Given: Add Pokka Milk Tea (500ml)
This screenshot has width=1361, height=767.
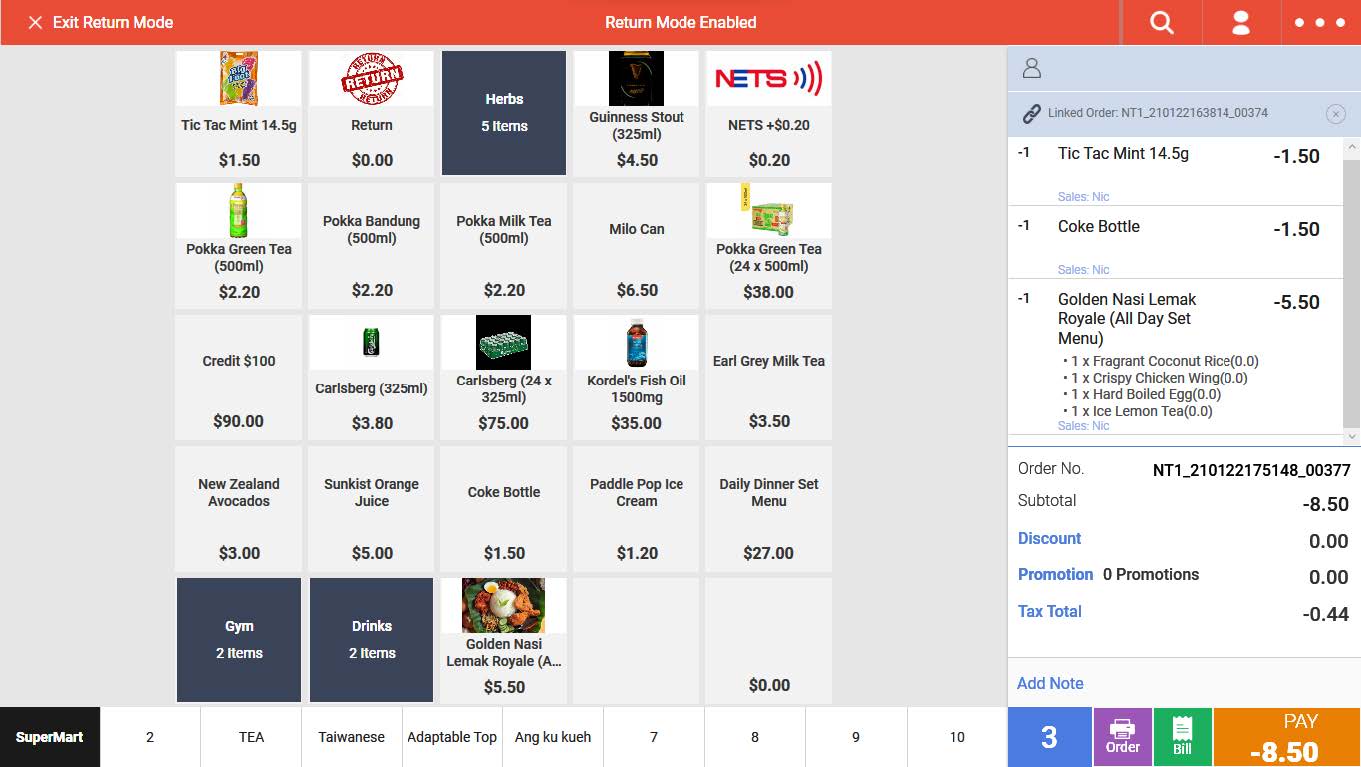Looking at the screenshot, I should coord(504,245).
